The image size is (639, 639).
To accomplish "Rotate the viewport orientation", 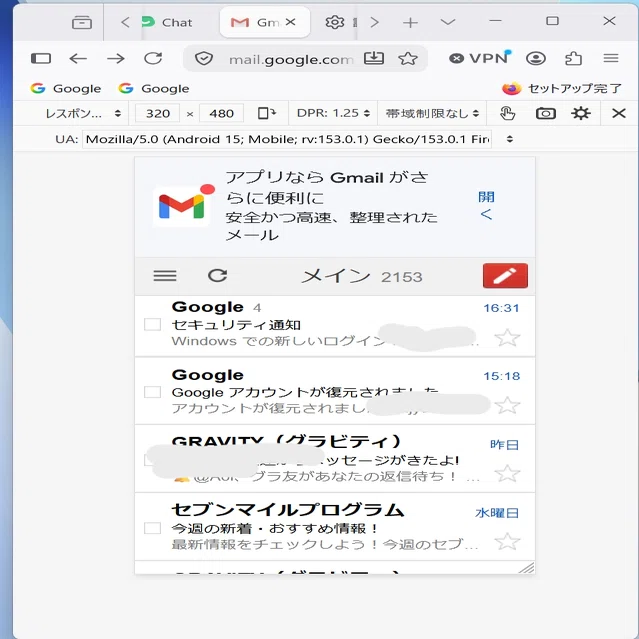I will coord(267,113).
